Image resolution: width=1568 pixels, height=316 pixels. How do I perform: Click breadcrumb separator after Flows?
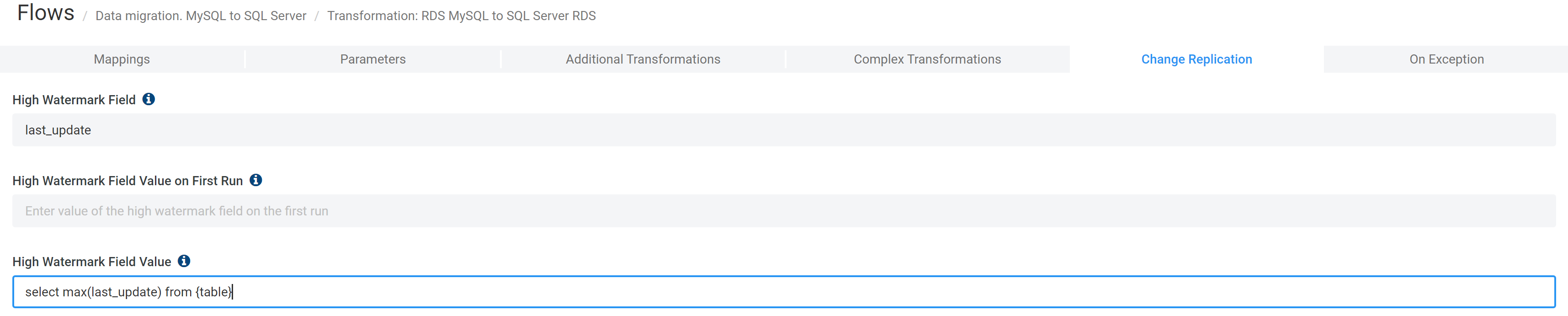pyautogui.click(x=85, y=16)
